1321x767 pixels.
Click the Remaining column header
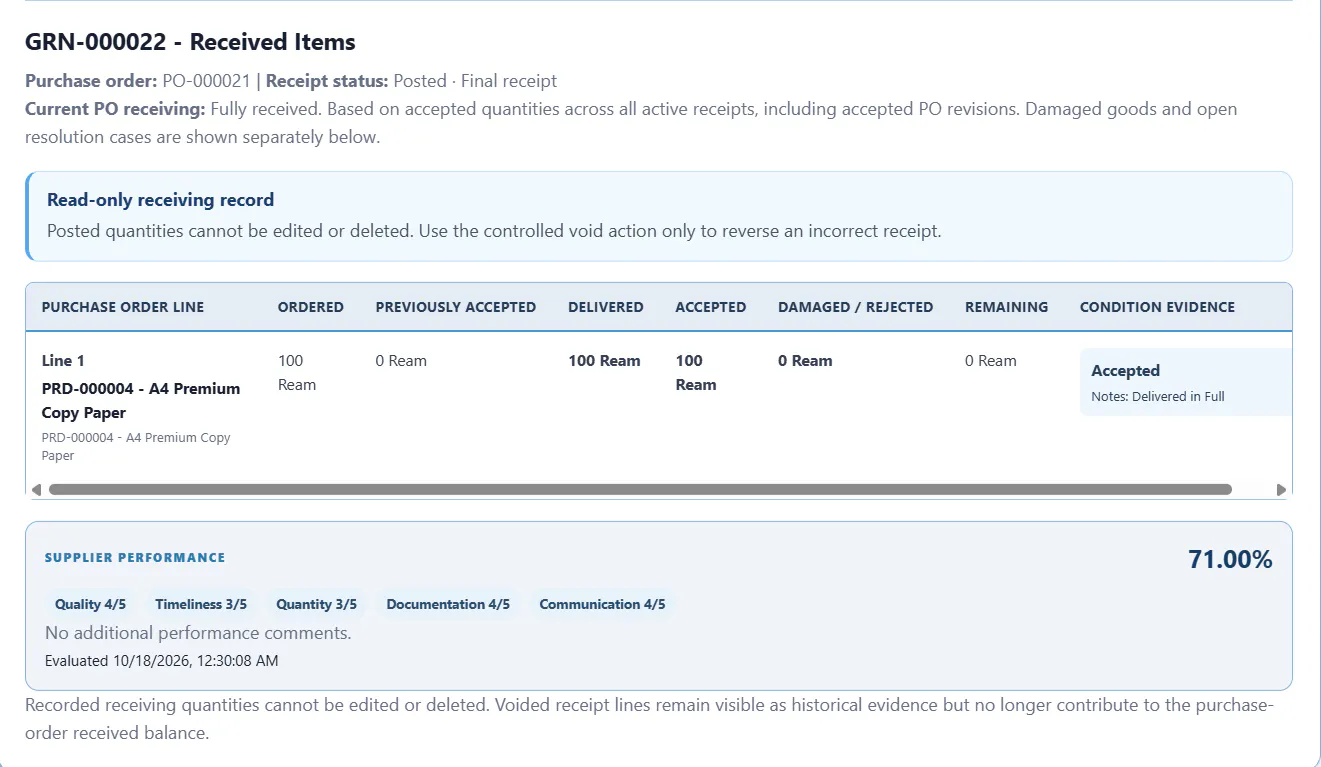(x=1007, y=307)
